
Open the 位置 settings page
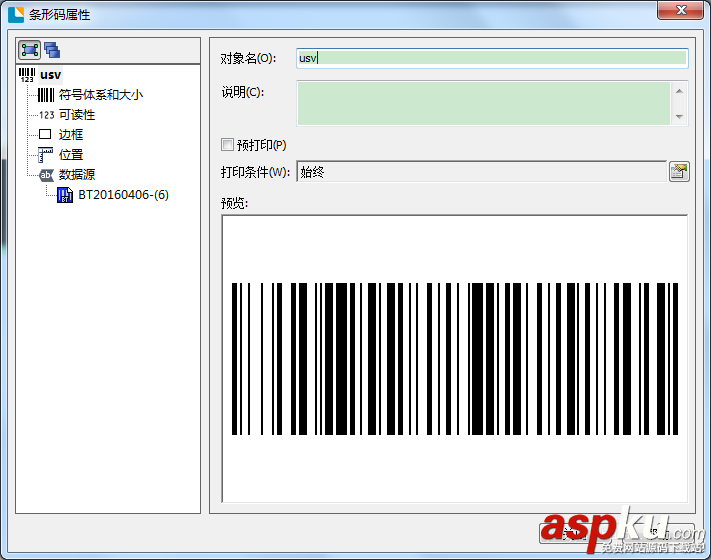pos(71,155)
